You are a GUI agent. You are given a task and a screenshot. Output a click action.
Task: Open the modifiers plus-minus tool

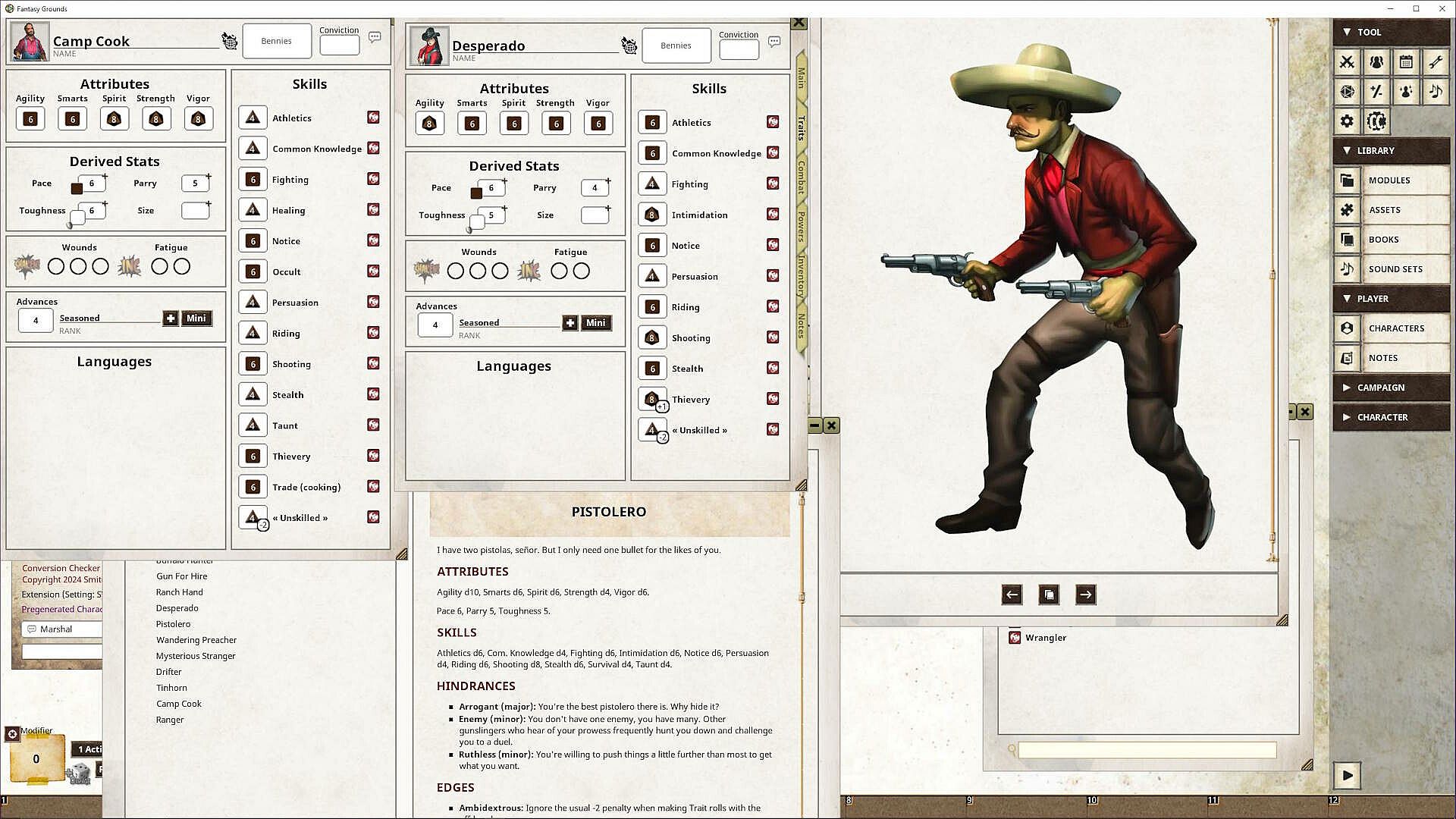click(x=1376, y=92)
